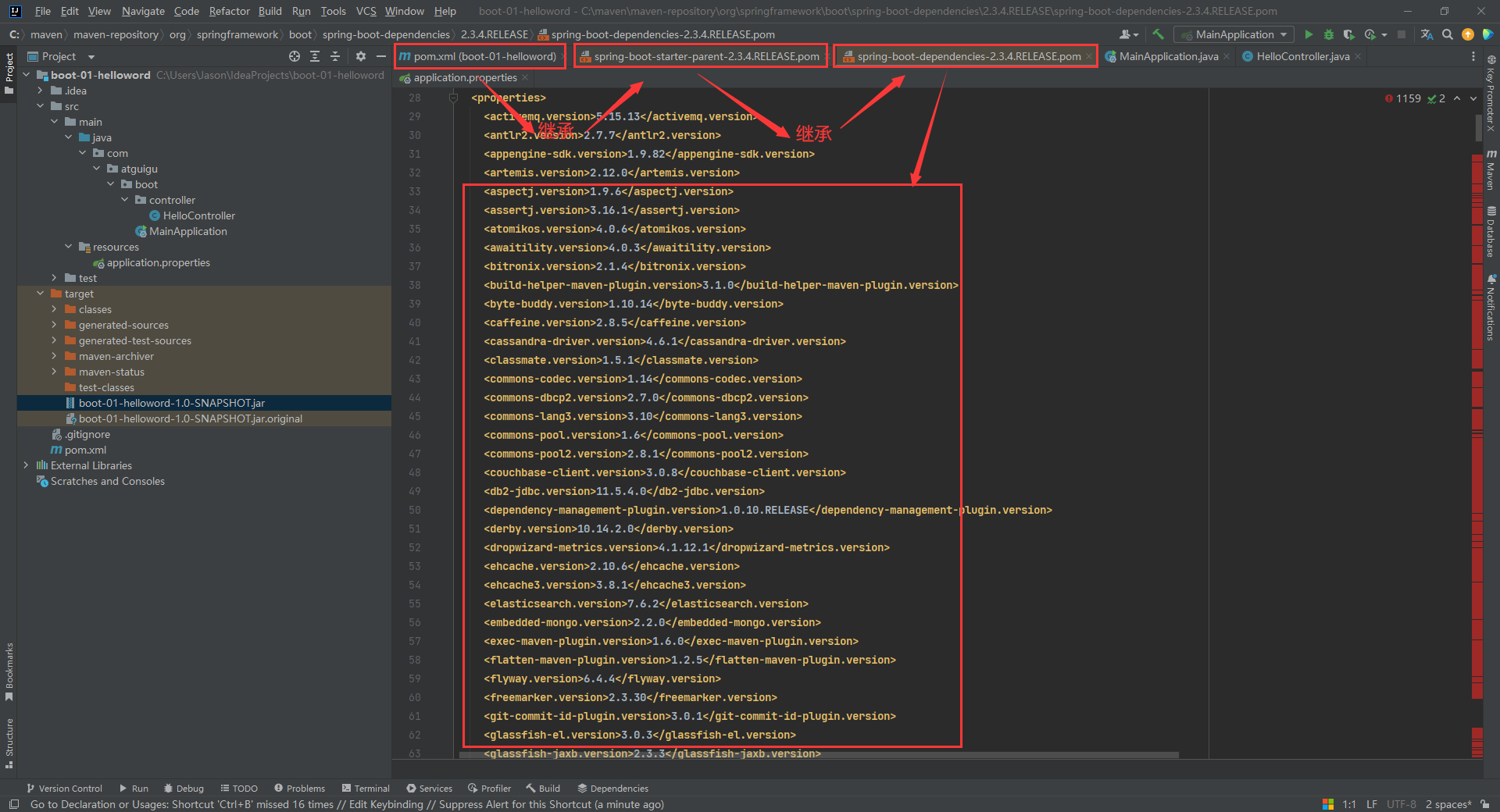Screen dimensions: 1500x812
Task: Switch to HelloController.java tab
Action: (x=1302, y=56)
